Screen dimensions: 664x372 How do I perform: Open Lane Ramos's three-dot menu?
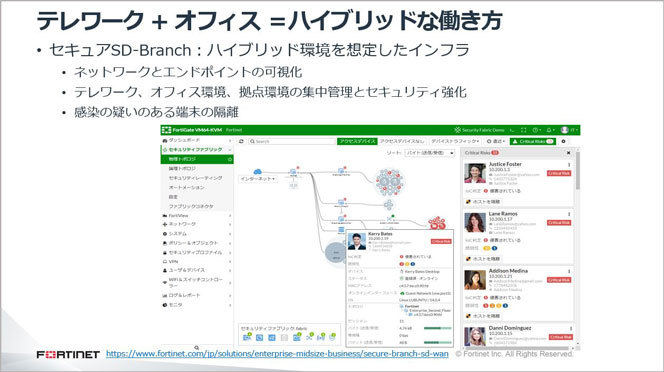[569, 214]
